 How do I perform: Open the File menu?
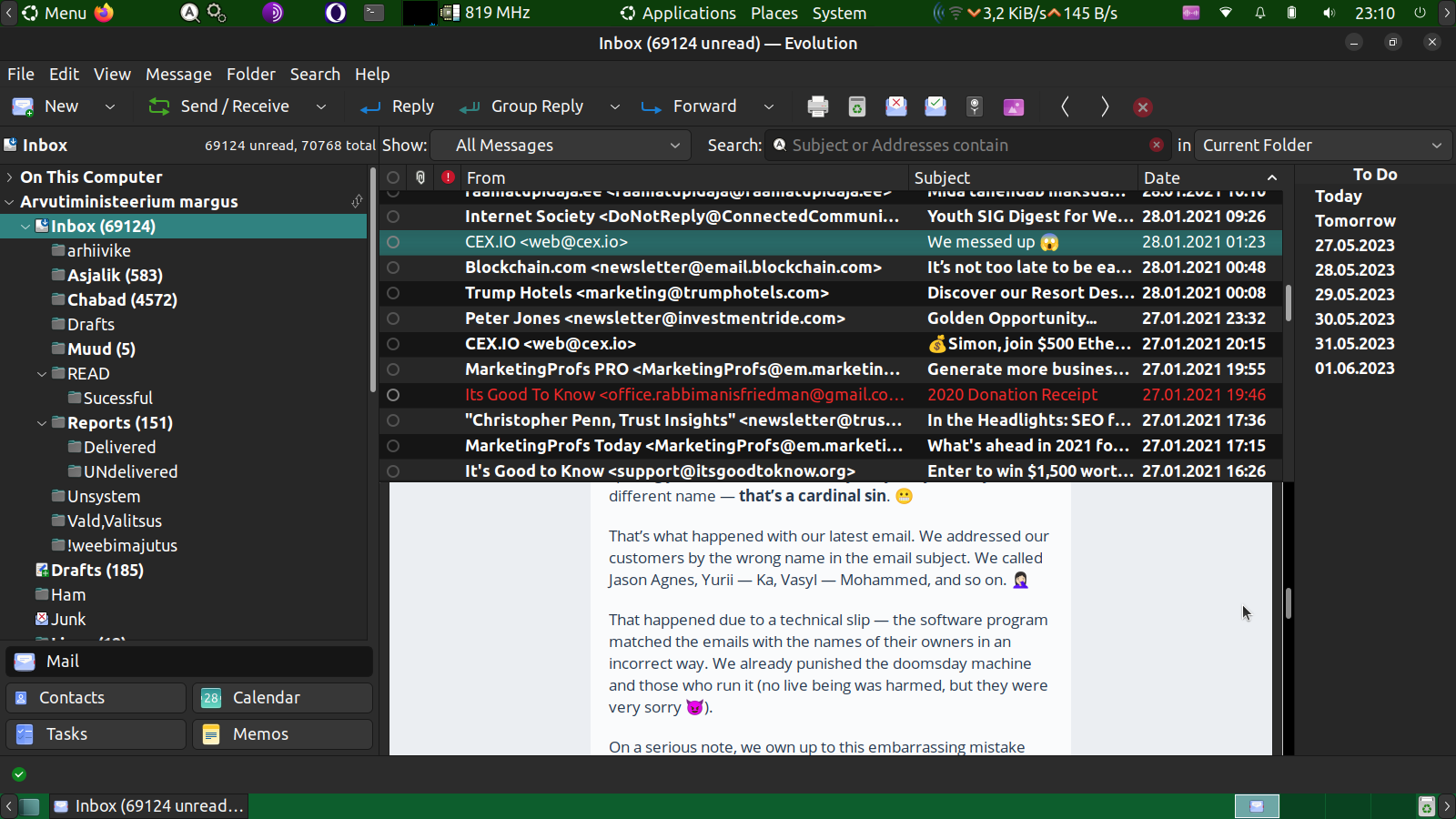point(21,75)
